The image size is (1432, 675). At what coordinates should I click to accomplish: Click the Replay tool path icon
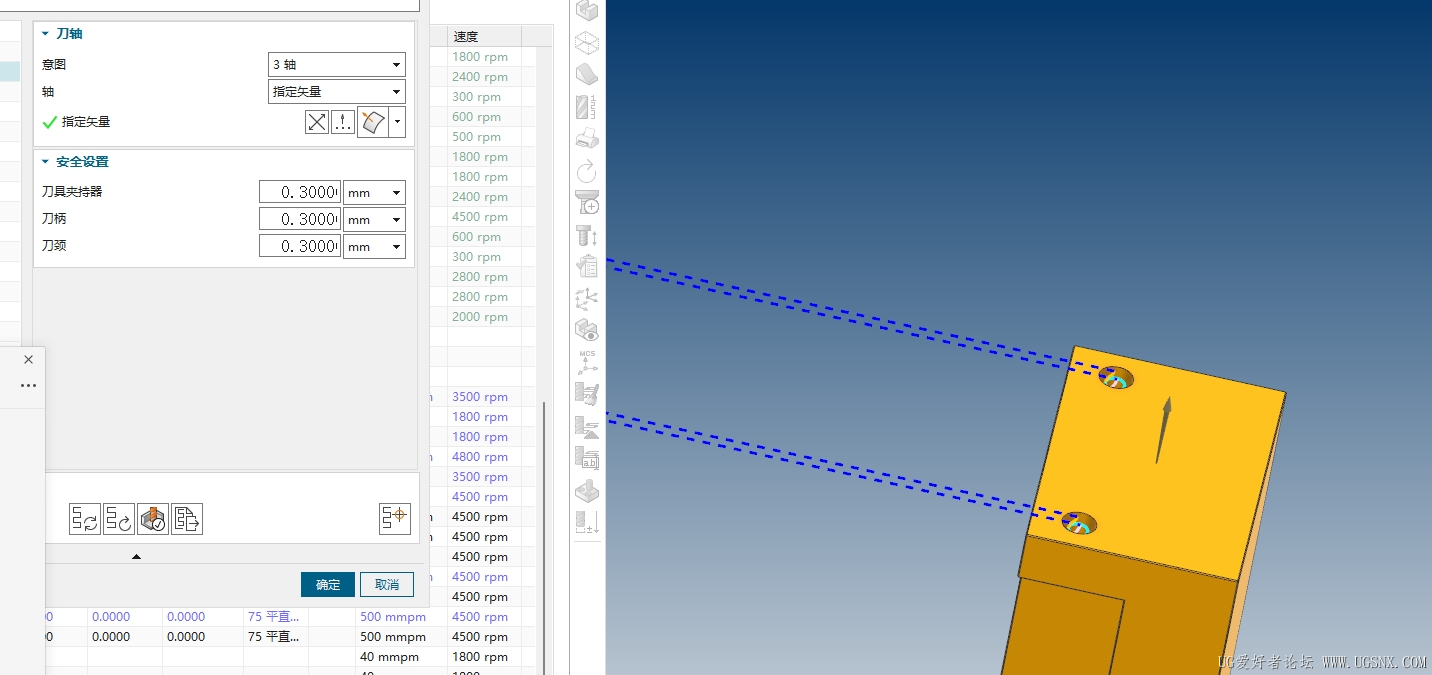pyautogui.click(x=119, y=518)
